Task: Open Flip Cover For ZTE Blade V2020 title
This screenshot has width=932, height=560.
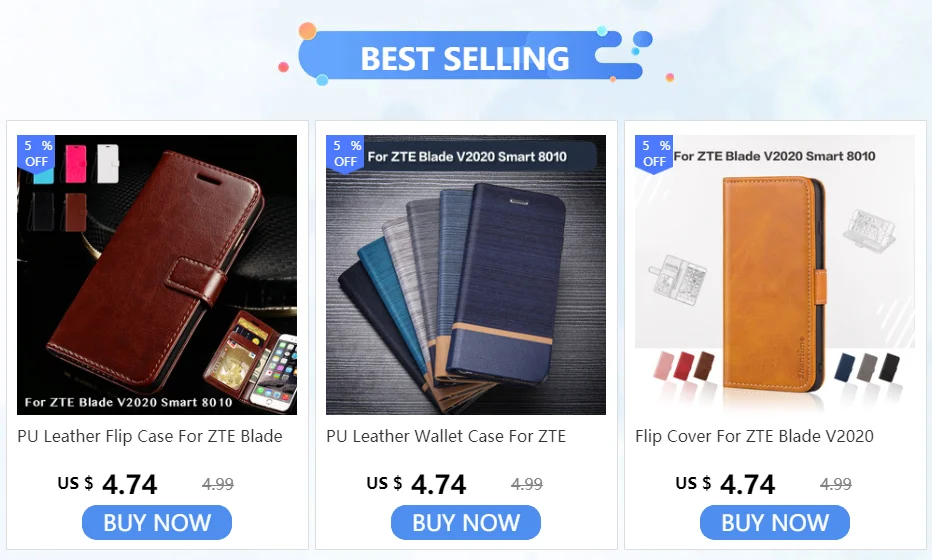Action: (754, 436)
